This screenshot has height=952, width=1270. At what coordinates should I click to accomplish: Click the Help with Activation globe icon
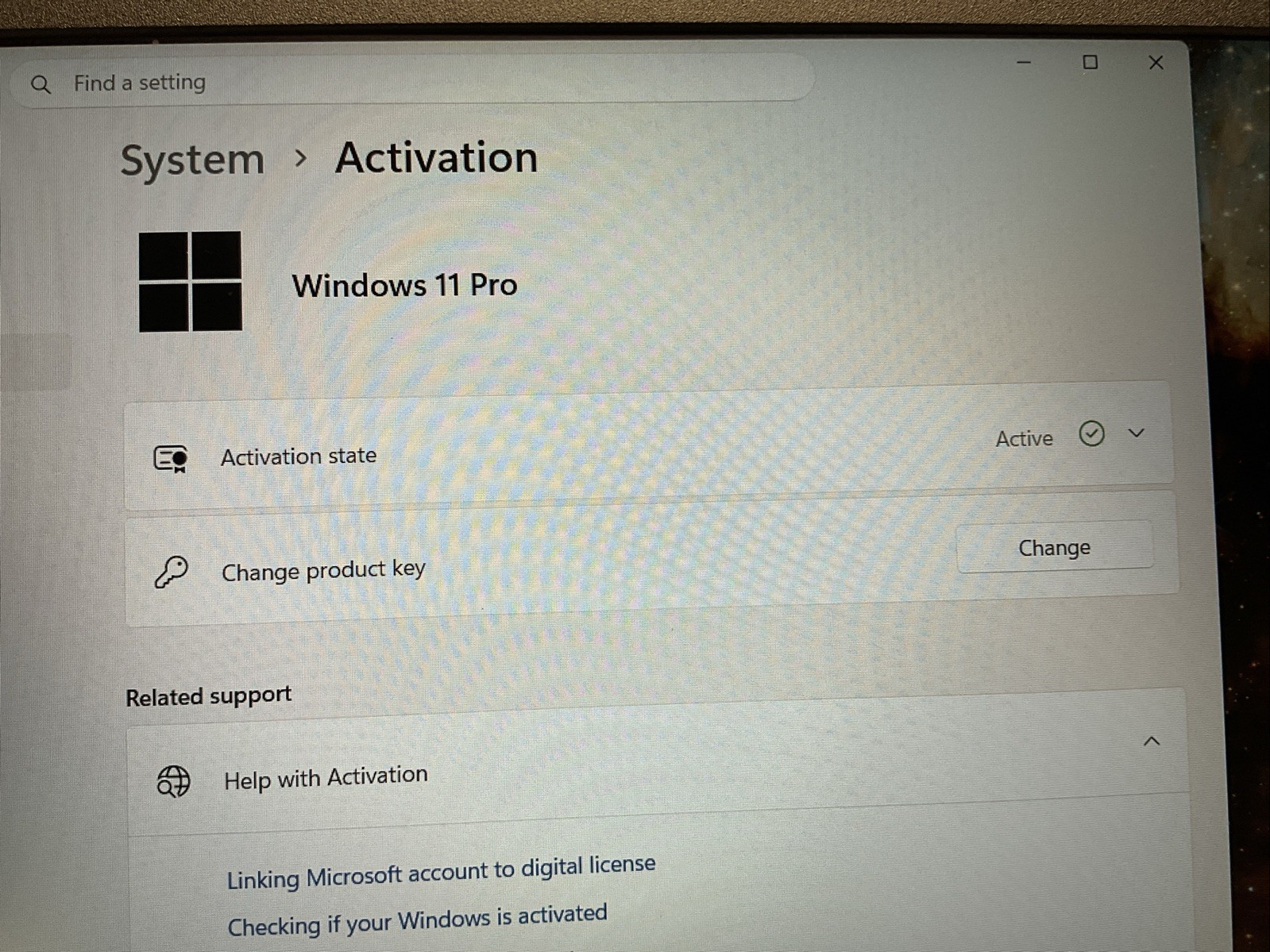click(x=173, y=781)
